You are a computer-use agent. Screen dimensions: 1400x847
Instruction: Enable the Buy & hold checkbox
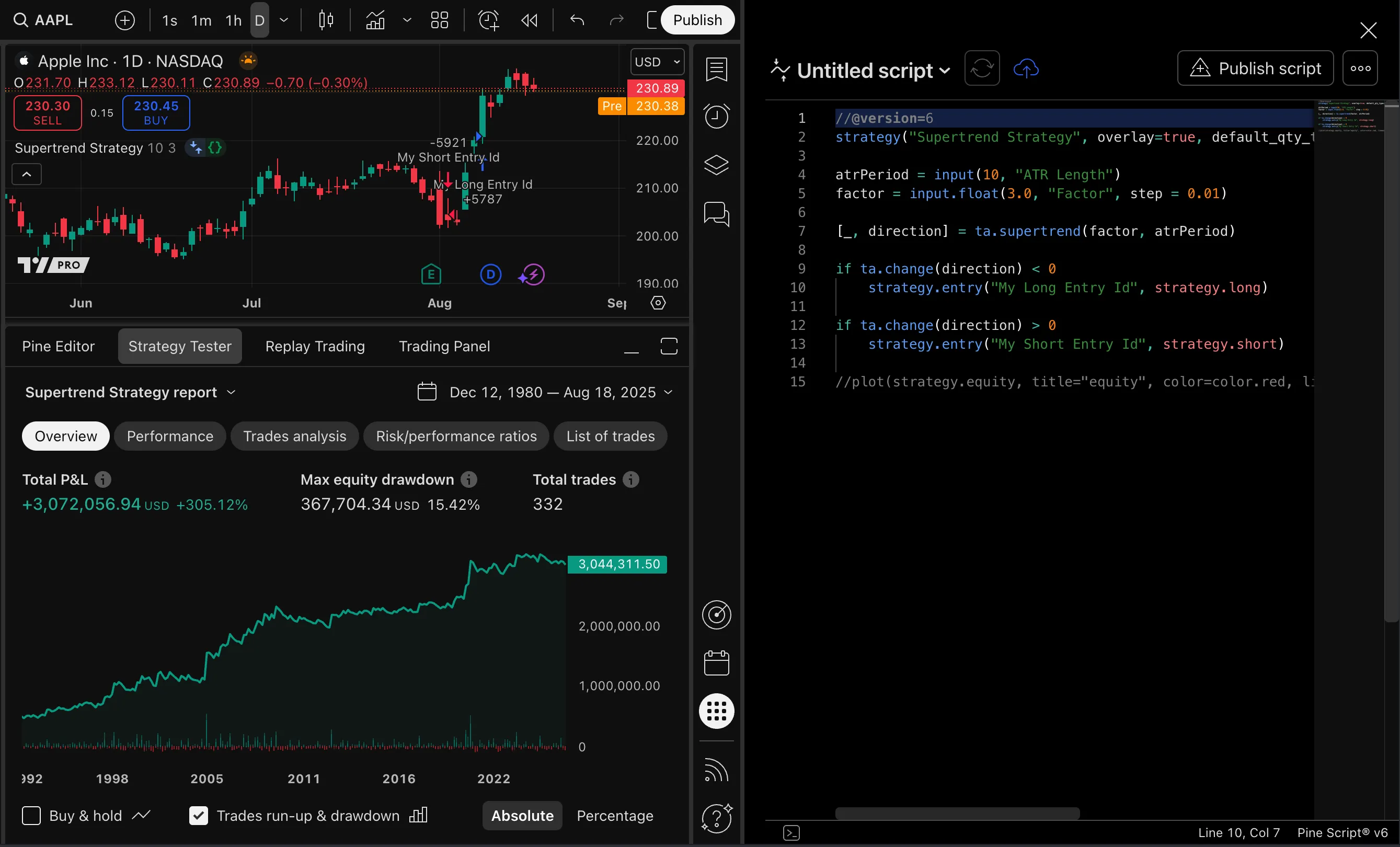pos(31,816)
